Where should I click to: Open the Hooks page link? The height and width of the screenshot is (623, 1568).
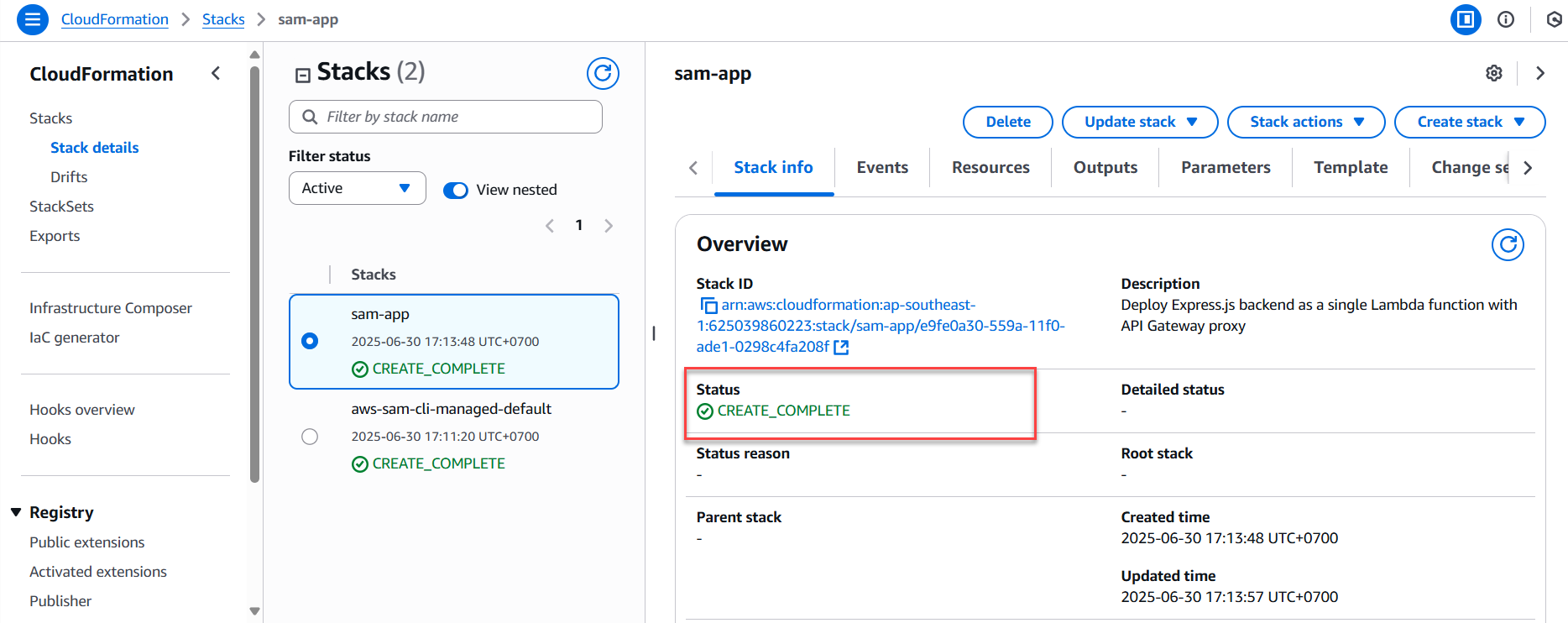coord(50,439)
